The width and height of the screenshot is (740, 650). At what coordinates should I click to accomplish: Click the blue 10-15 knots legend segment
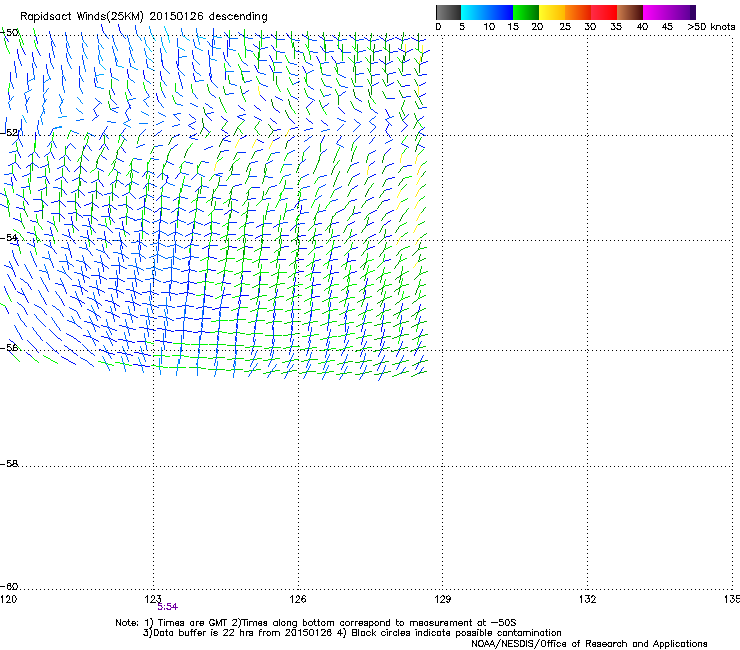(x=500, y=12)
